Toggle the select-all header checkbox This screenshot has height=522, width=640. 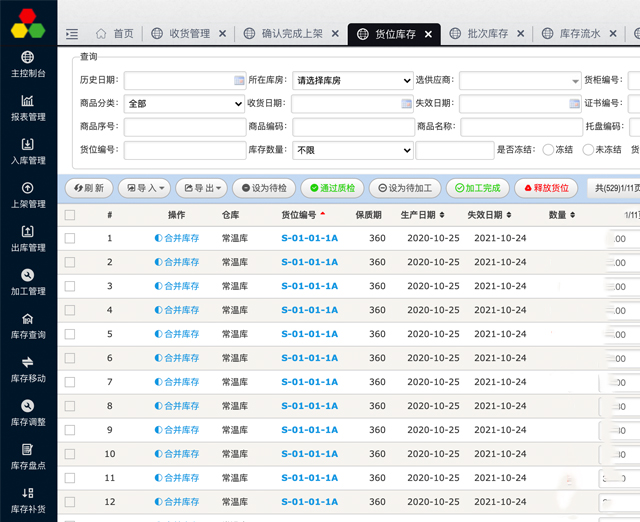(x=70, y=215)
